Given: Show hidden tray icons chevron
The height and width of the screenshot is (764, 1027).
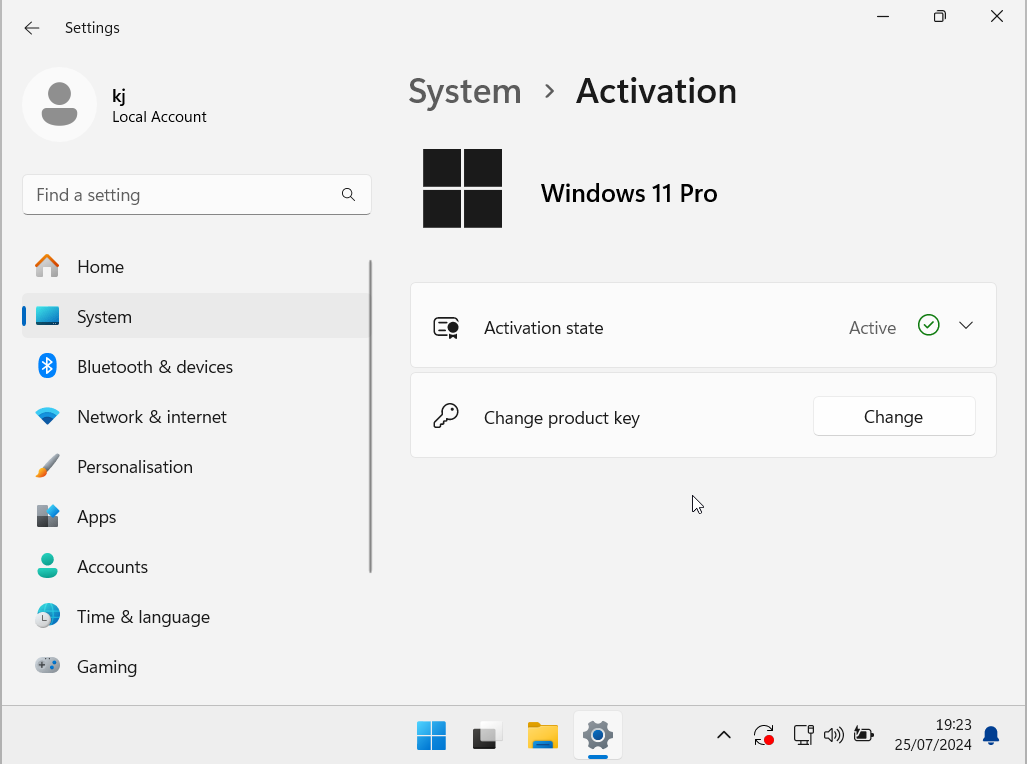Looking at the screenshot, I should [724, 735].
